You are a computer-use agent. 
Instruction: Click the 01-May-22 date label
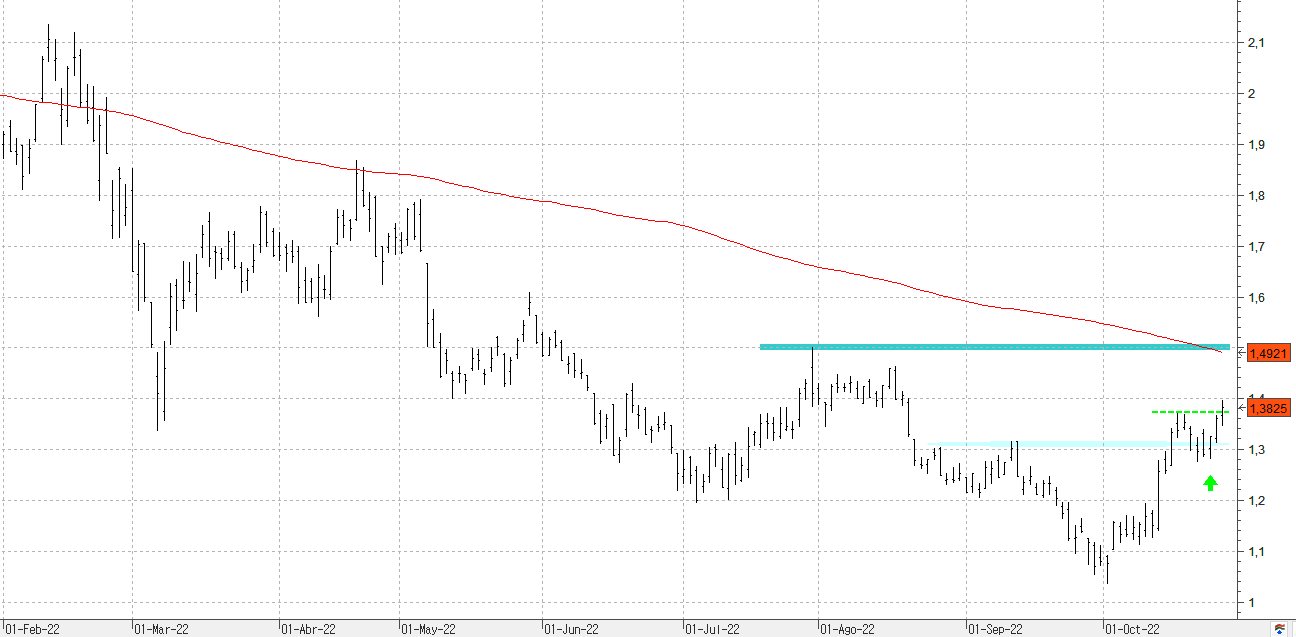coord(428,629)
